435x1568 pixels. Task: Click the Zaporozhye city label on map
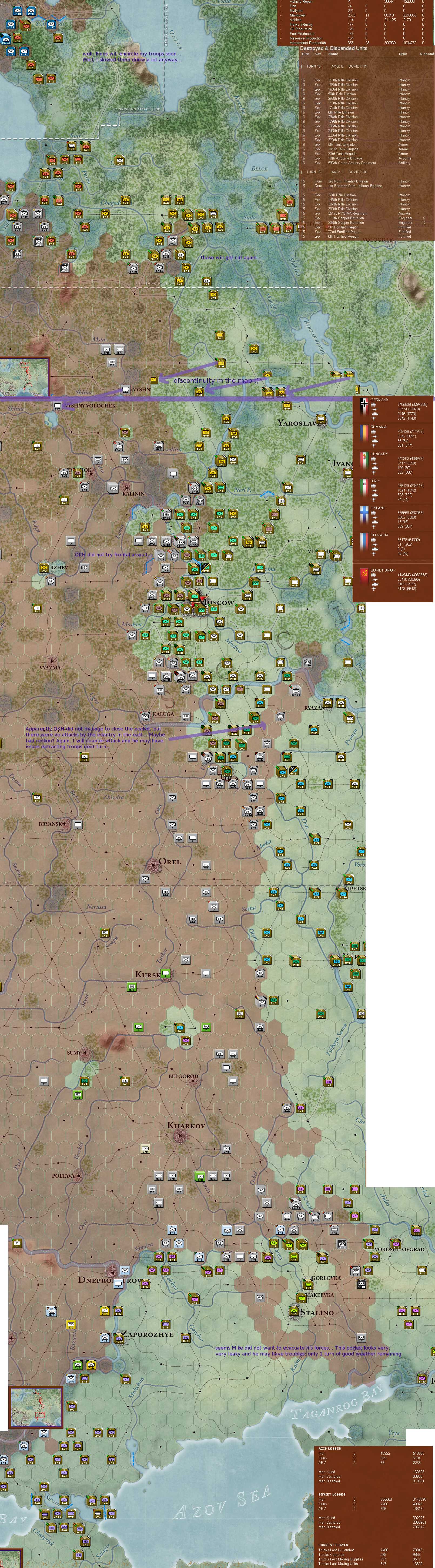[148, 1334]
